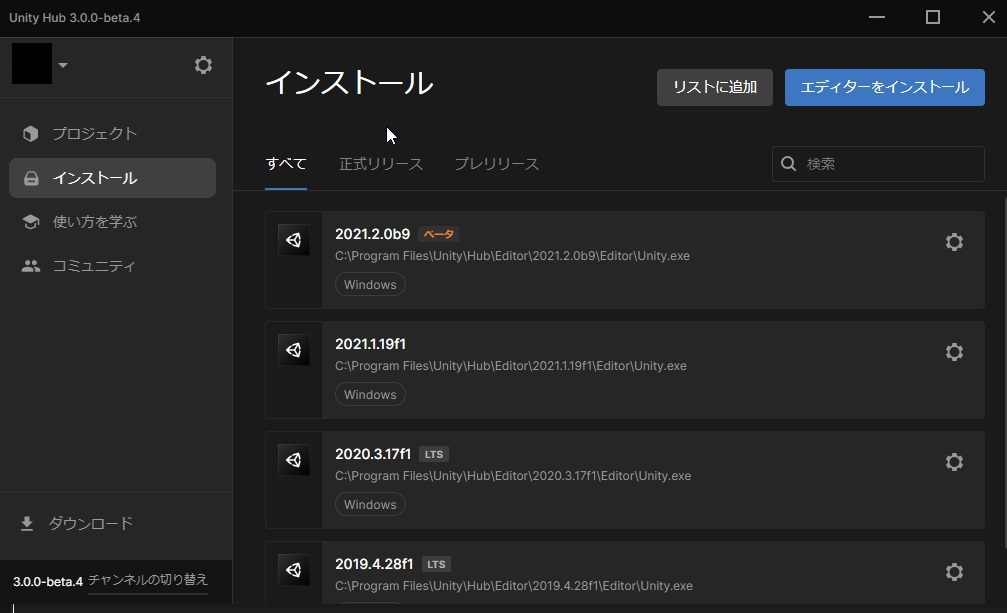Click the リストに追加 button
The image size is (1007, 613).
(x=715, y=87)
